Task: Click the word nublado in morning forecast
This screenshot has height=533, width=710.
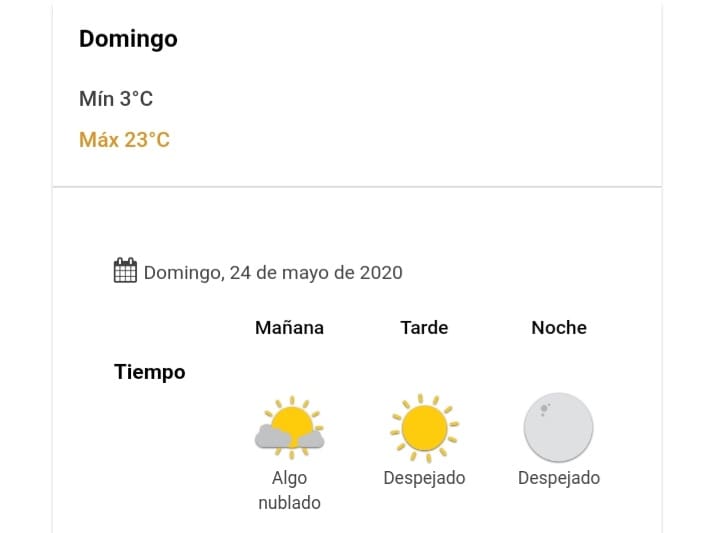Action: [289, 503]
